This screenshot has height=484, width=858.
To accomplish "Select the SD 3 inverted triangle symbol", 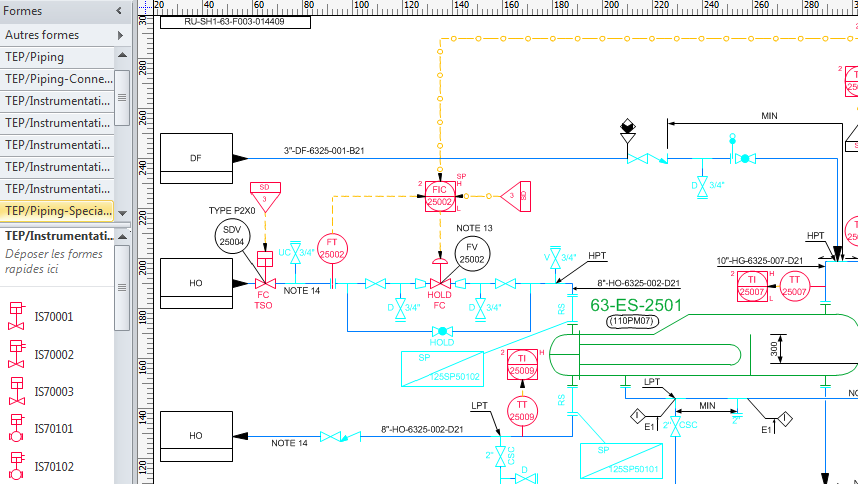I will click(x=265, y=198).
